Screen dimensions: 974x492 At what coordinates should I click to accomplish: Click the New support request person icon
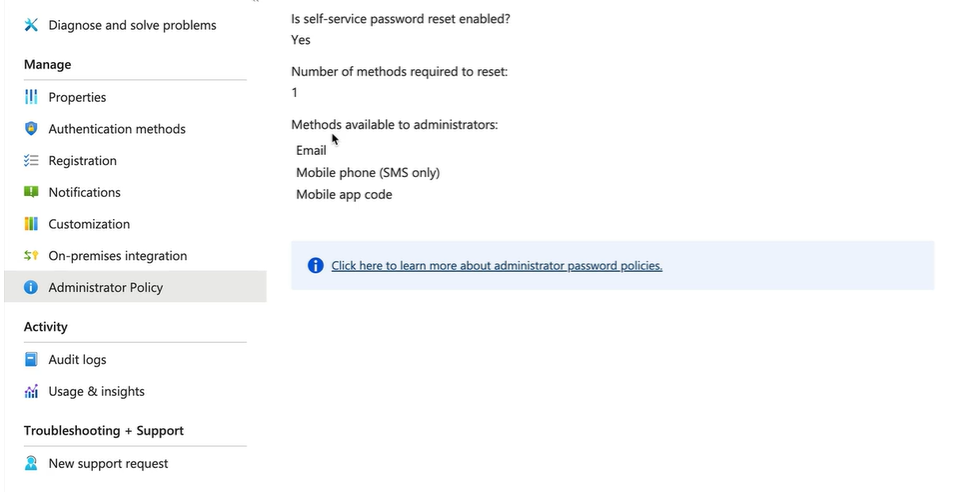tap(31, 463)
